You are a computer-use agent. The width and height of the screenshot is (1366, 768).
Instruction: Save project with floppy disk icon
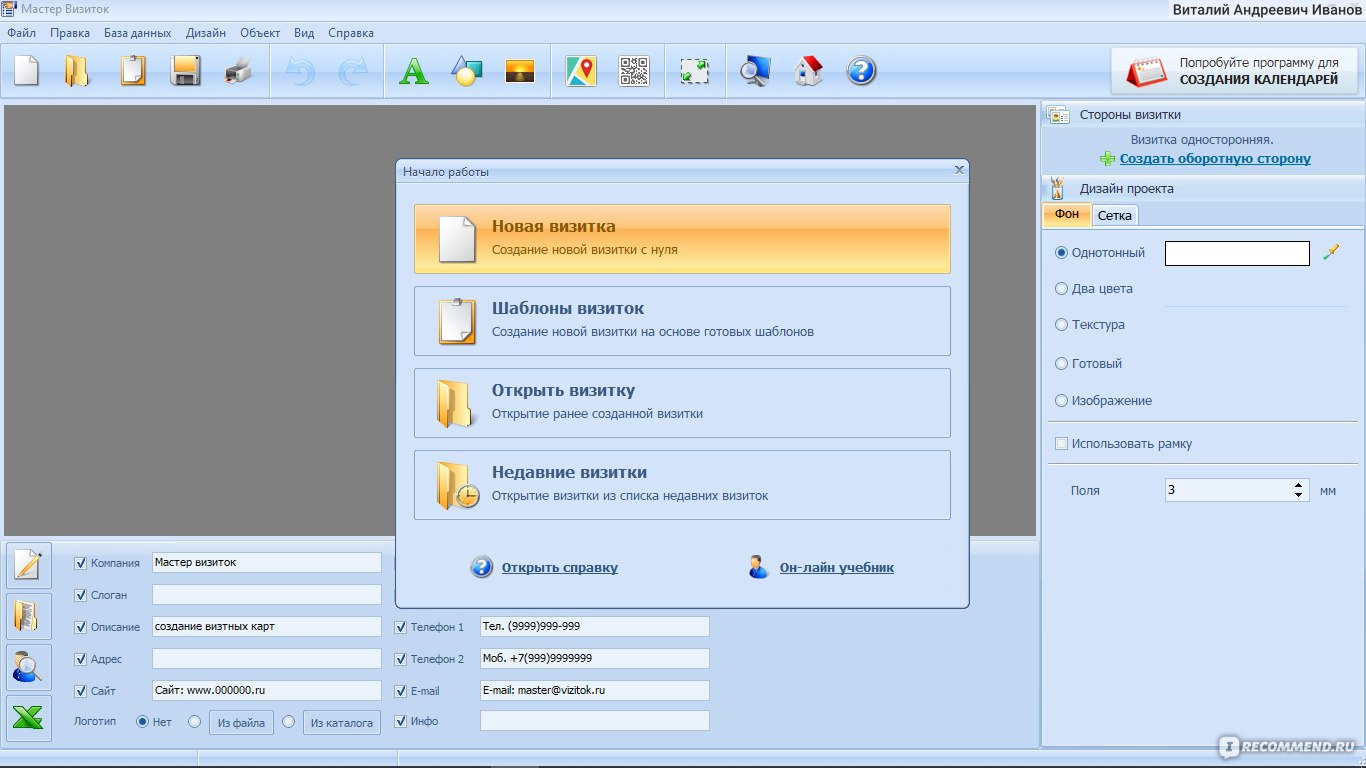coord(186,71)
